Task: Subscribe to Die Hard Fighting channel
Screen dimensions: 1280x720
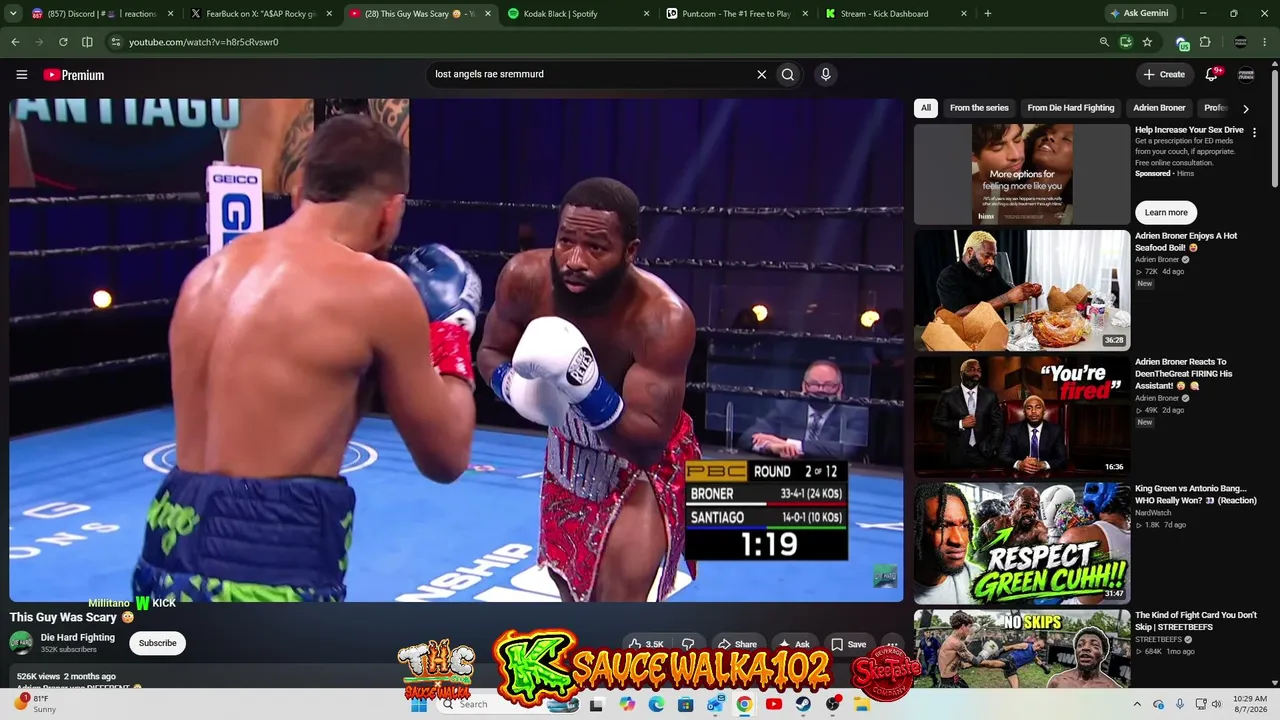Action: pyautogui.click(x=157, y=643)
